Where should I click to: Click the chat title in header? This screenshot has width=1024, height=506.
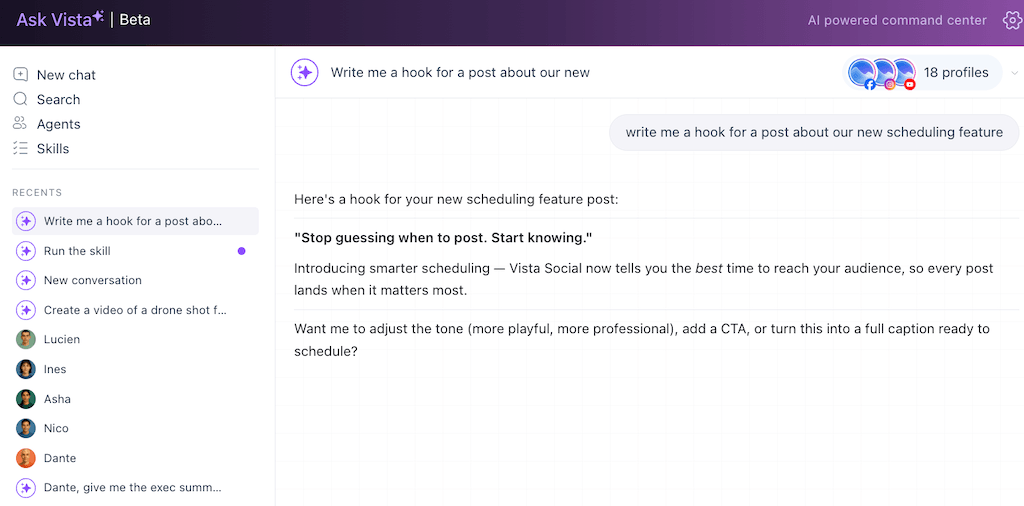click(x=460, y=72)
